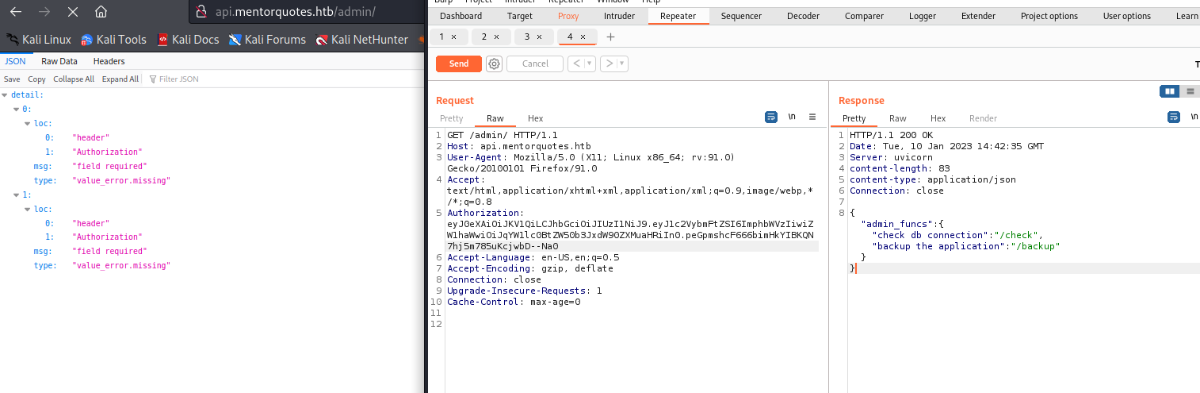Switch Response view to Hex
Screen dimensions: 1200x393
937,118
